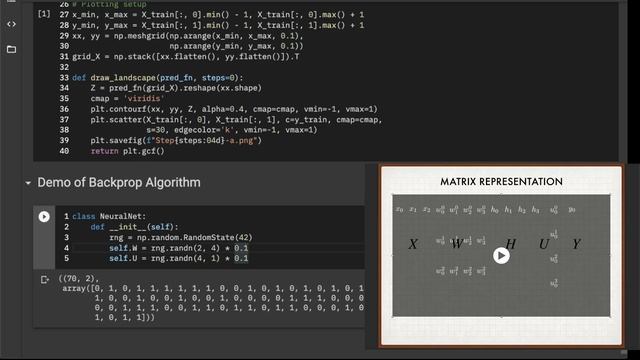Click the U matrix label in video
The height and width of the screenshot is (360, 640).
[544, 244]
